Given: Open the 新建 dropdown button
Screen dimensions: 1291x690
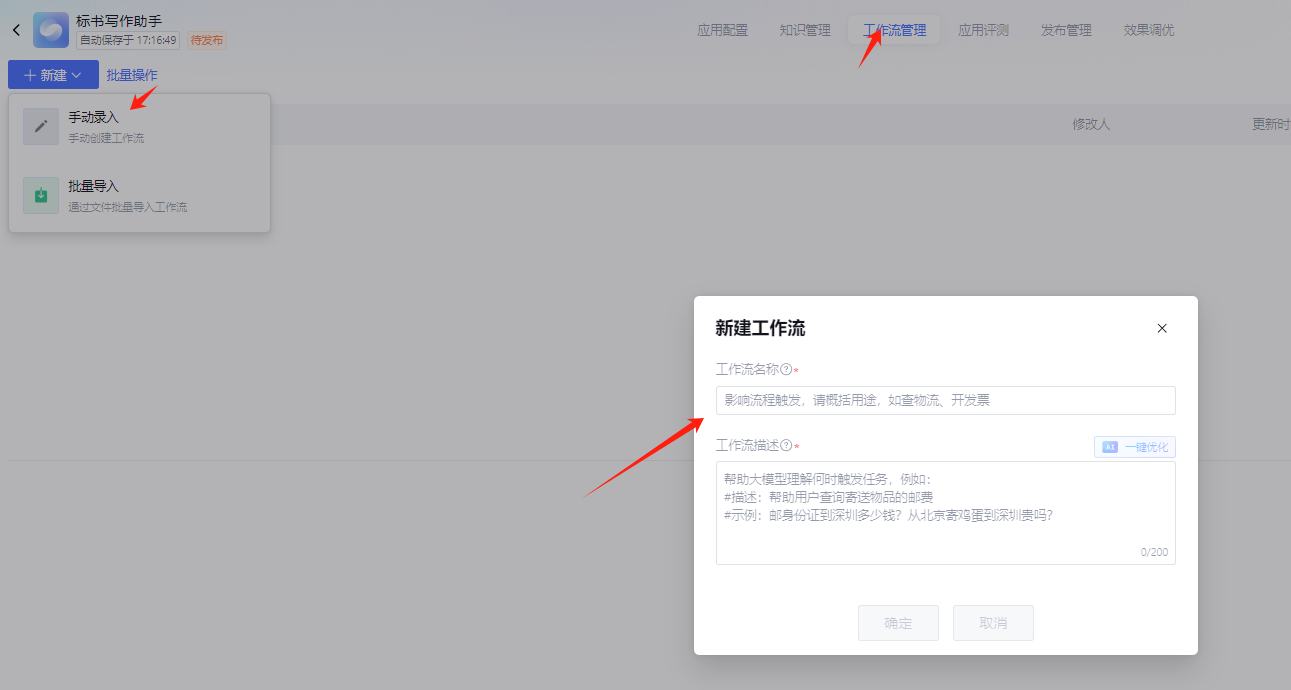Looking at the screenshot, I should coord(53,75).
